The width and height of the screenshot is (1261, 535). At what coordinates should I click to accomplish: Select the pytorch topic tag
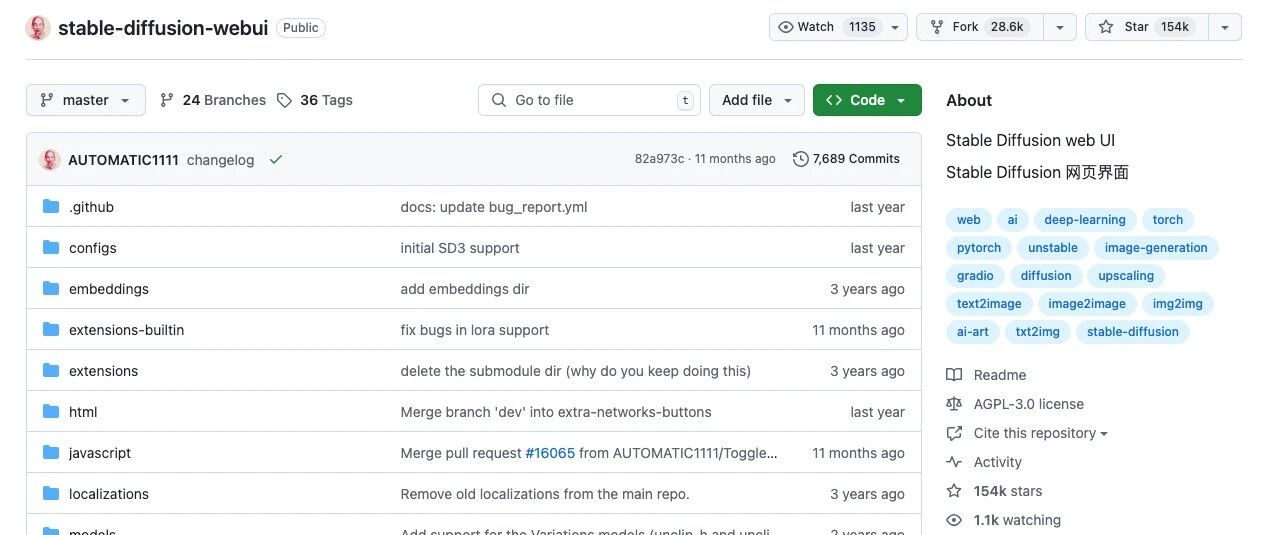(979, 248)
